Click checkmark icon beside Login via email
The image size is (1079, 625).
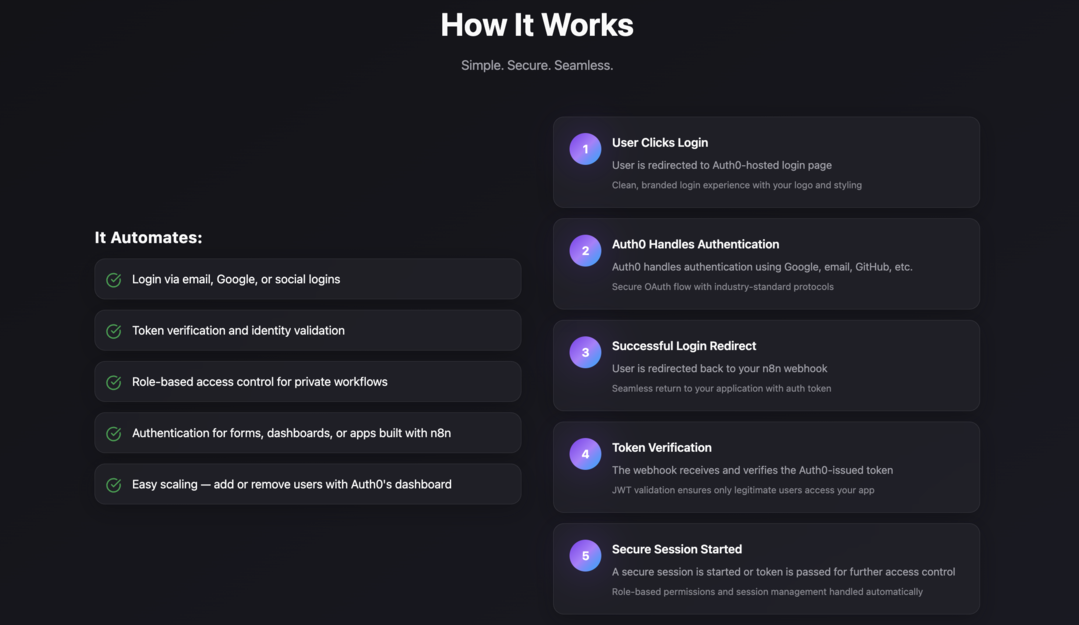(114, 279)
